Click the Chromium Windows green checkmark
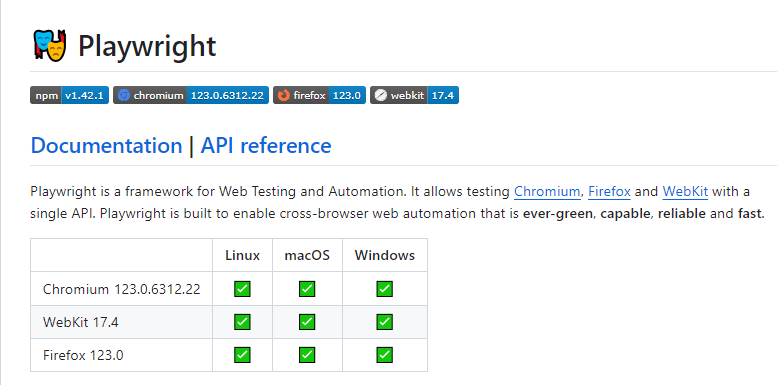Image resolution: width=781 pixels, height=385 pixels. [385, 289]
